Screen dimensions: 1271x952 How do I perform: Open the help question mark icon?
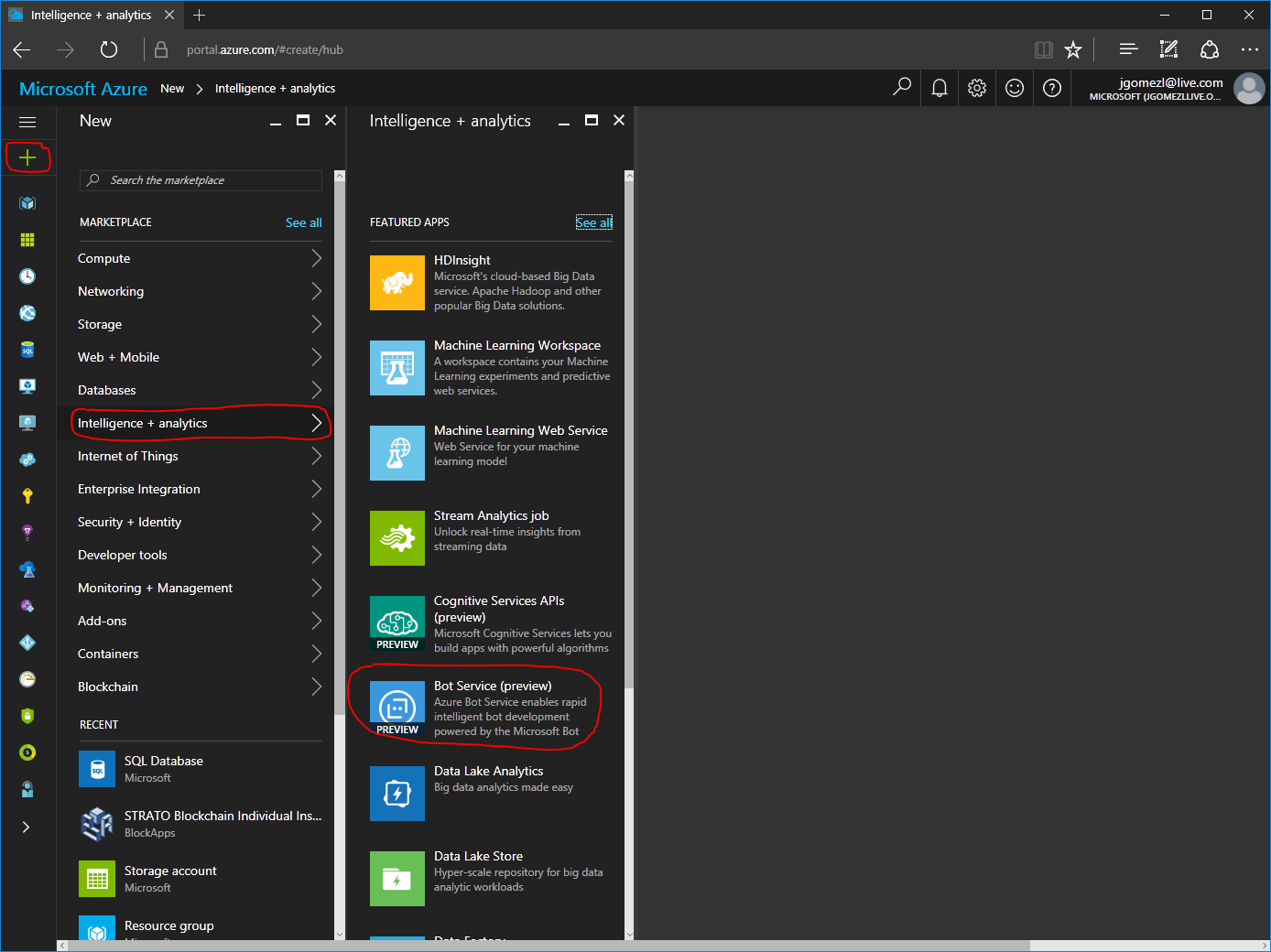[x=1052, y=88]
